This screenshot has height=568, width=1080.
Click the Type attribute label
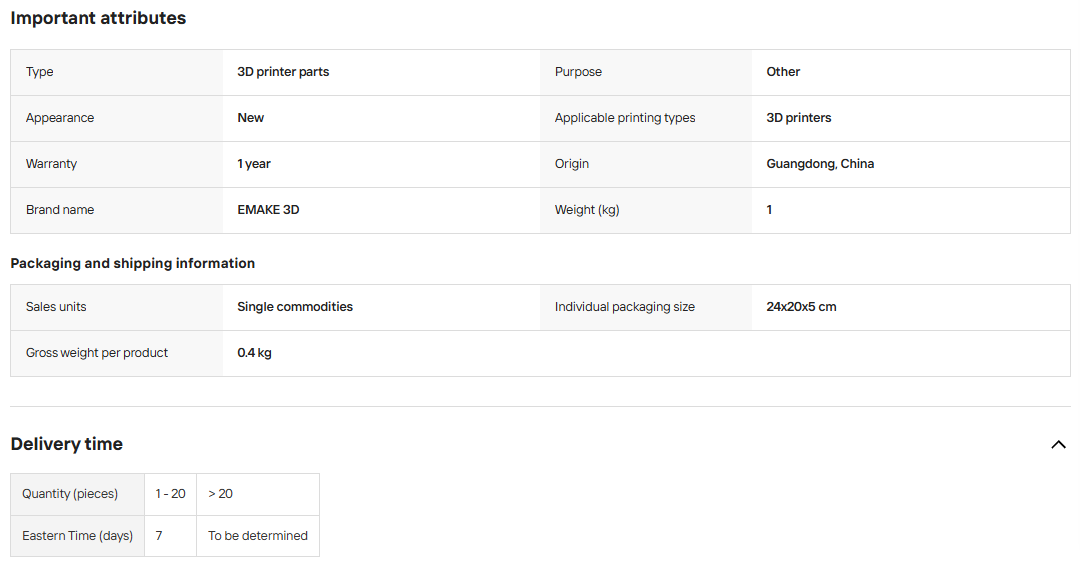[x=39, y=72]
